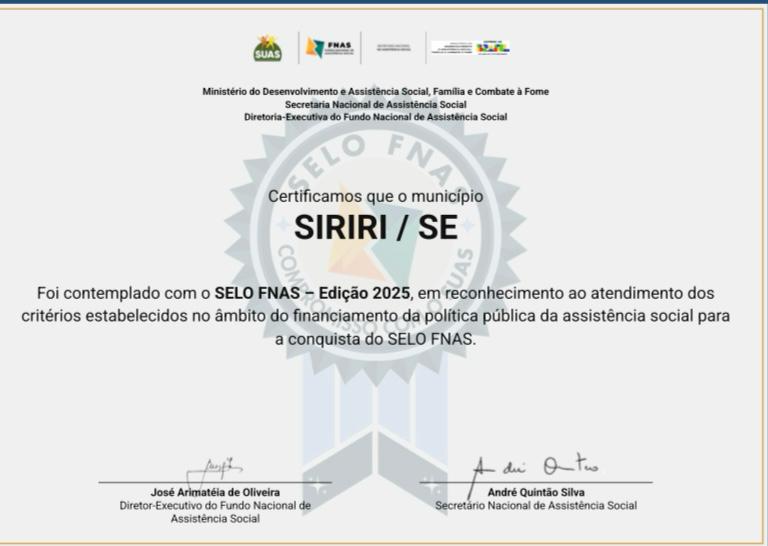The width and height of the screenshot is (768, 546).
Task: Click the 'a conquista do SELO FNAS' line
Action: click(375, 339)
